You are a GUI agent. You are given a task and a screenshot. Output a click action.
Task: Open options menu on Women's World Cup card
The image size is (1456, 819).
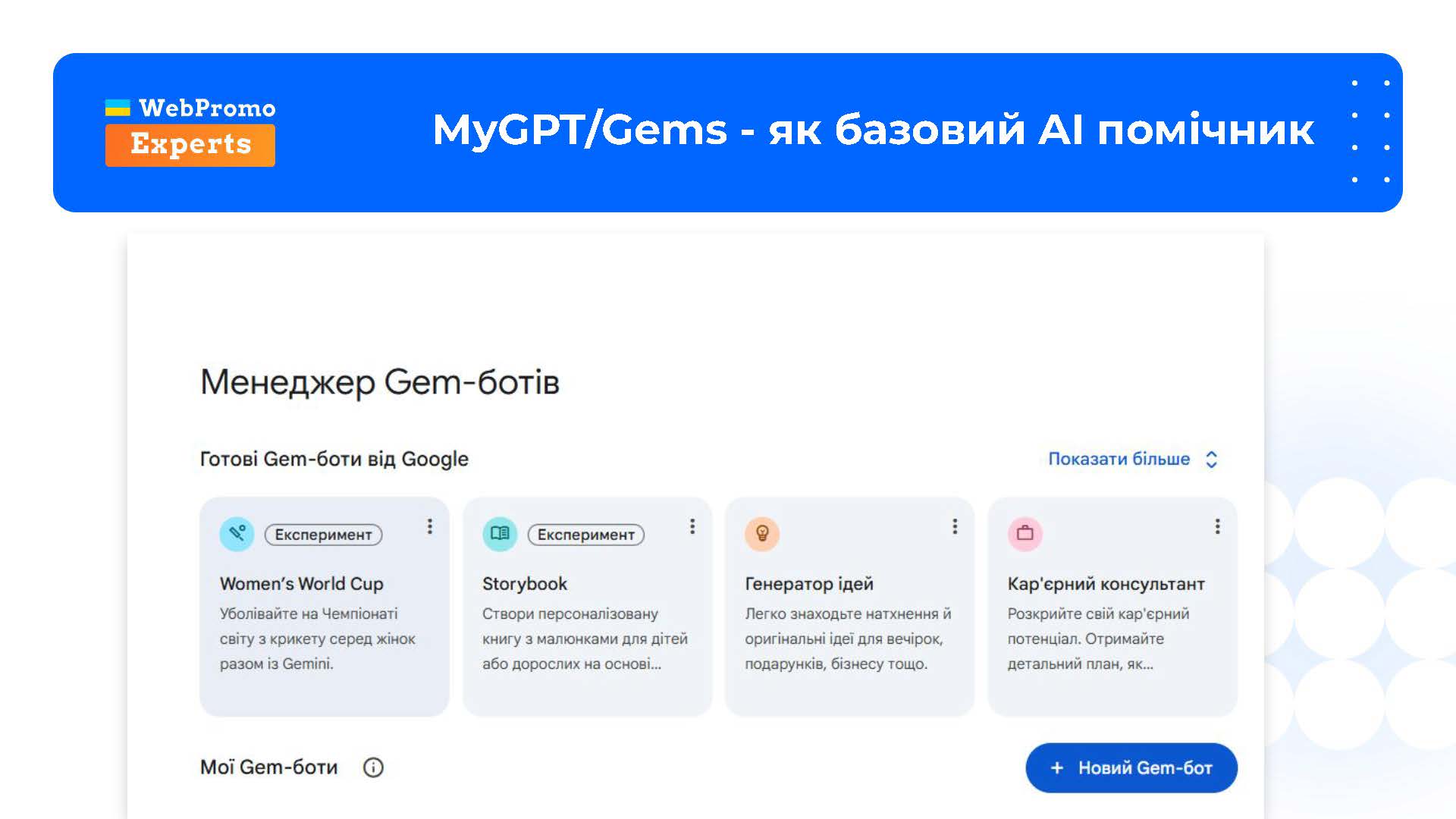(429, 526)
